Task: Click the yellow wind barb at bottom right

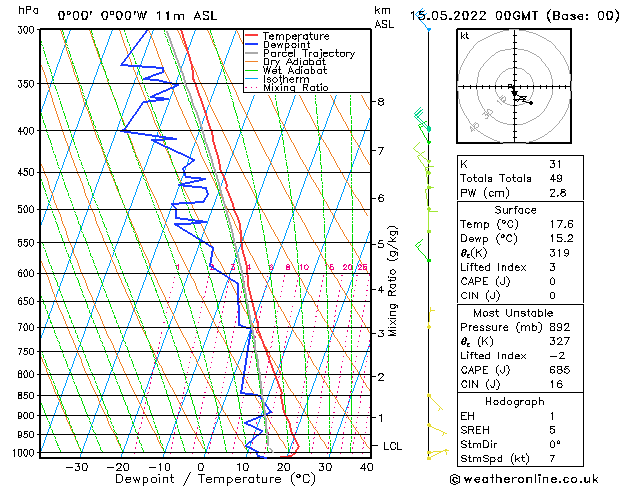Action: (433, 454)
